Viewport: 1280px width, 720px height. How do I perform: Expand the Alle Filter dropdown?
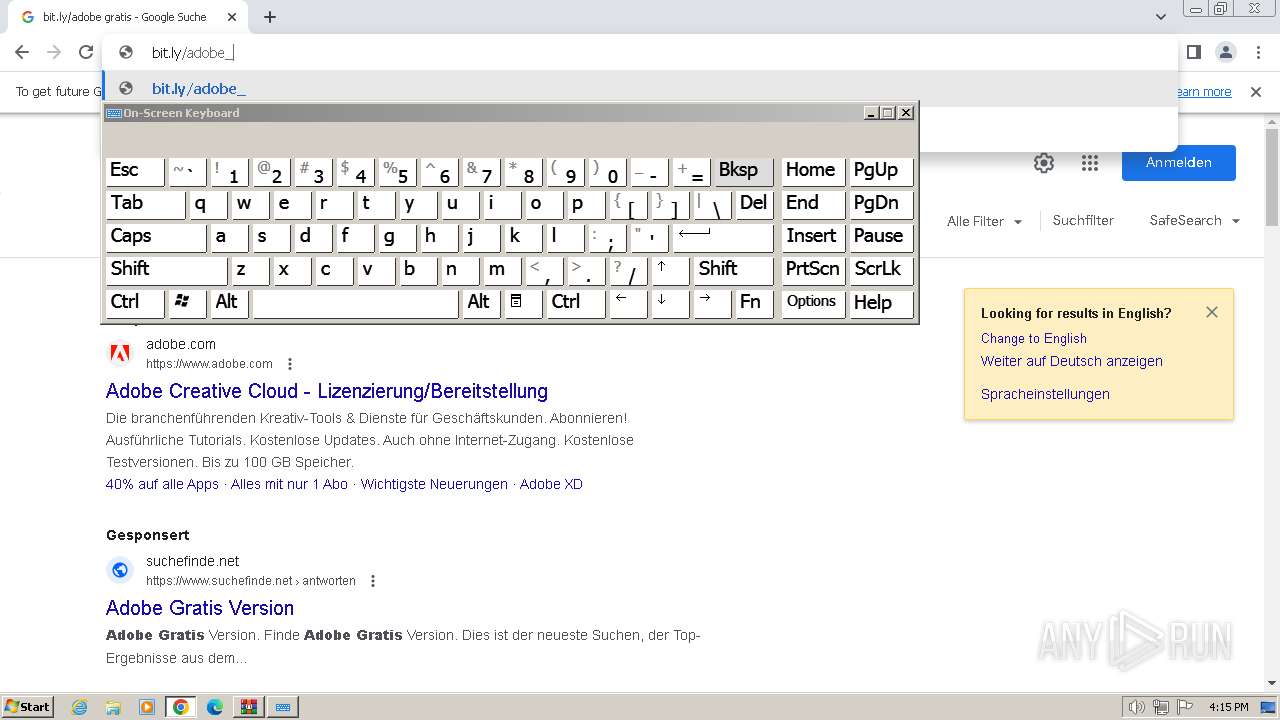985,221
